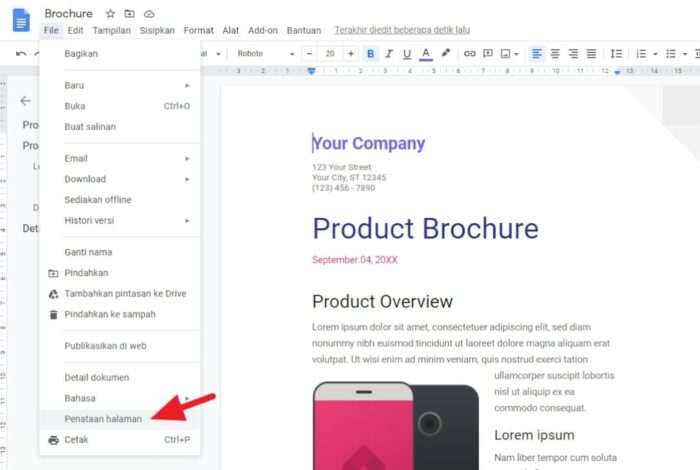700x470 pixels.
Task: Open the Google Docs home icon
Action: (x=21, y=21)
